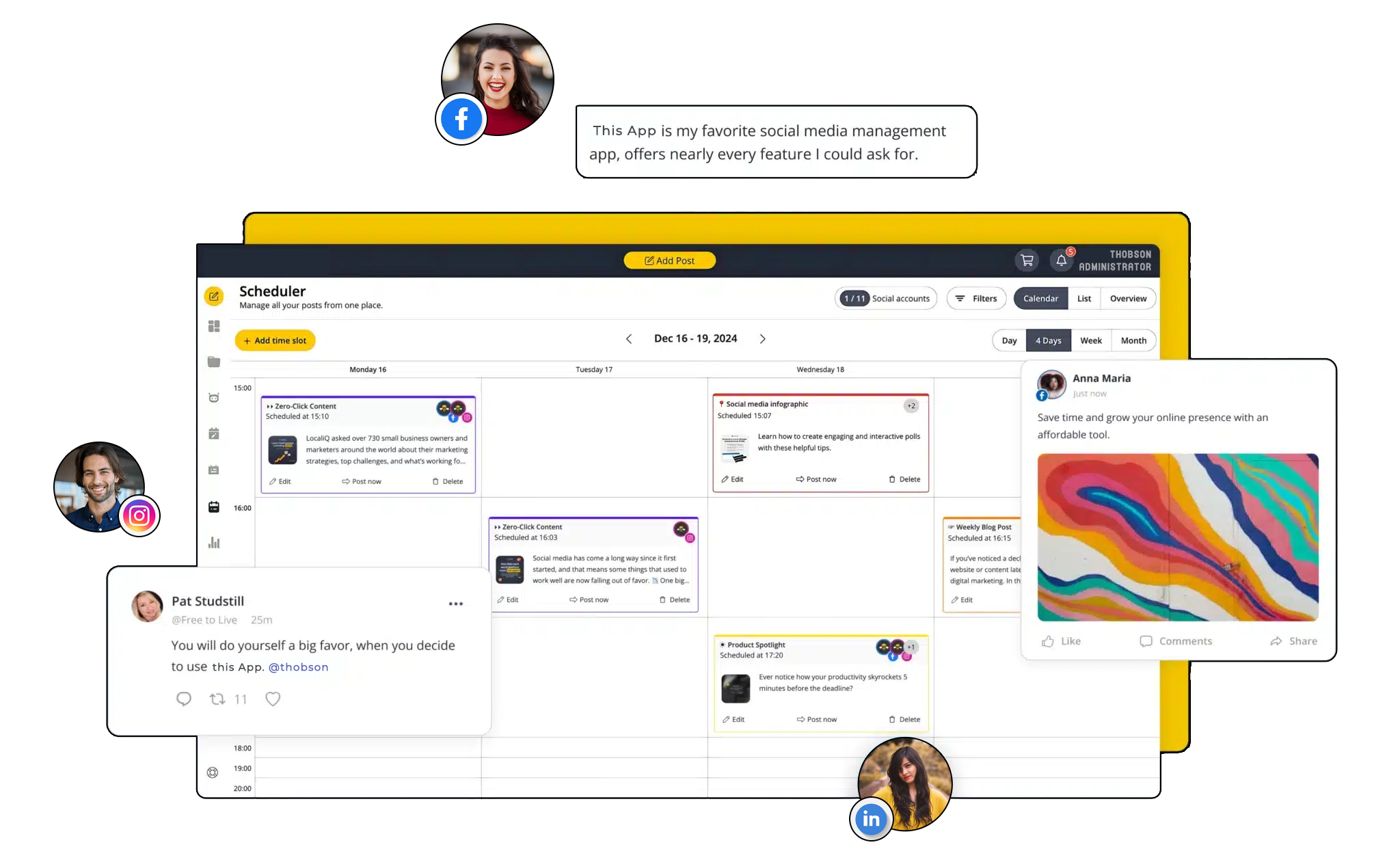1400x862 pixels.
Task: Click the colorful mural image in Anna Maria's post
Action: coord(1177,537)
